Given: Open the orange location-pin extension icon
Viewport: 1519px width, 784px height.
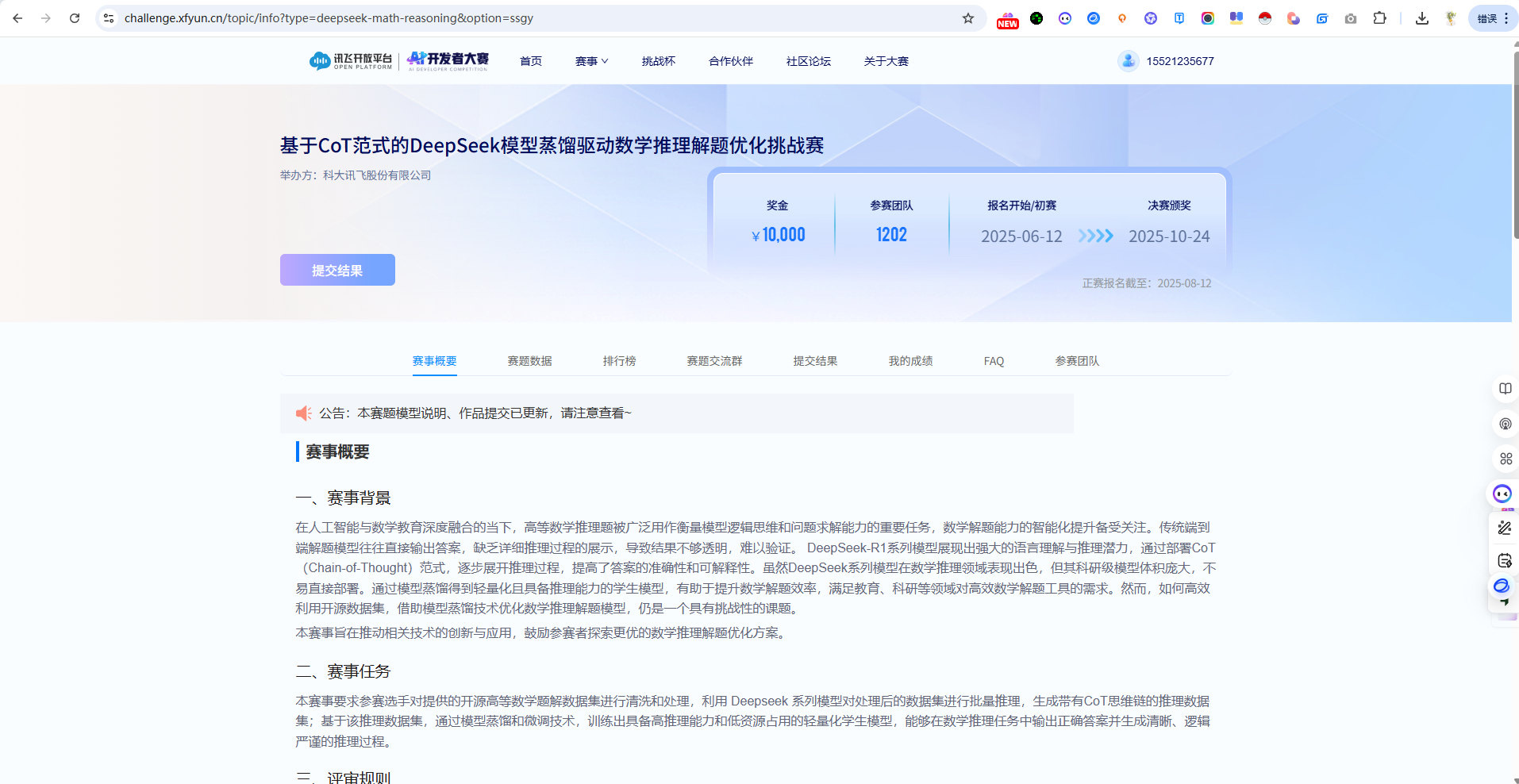Looking at the screenshot, I should (1122, 18).
